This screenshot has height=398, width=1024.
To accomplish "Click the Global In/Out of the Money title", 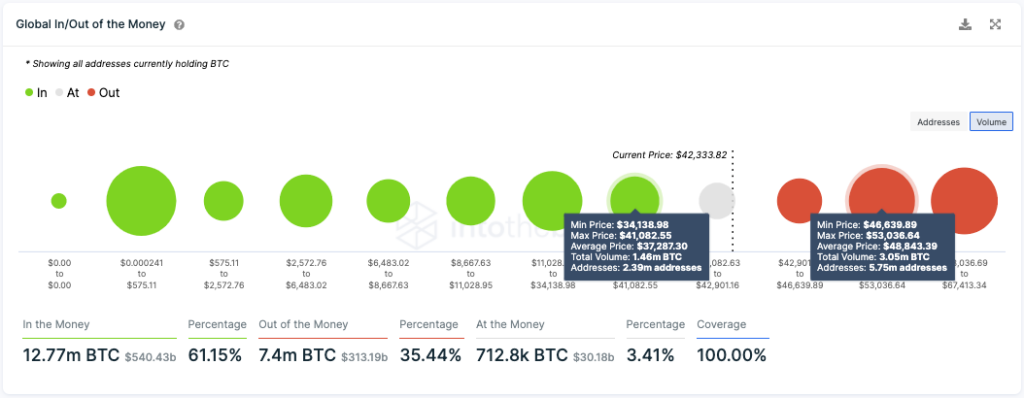I will click(91, 25).
